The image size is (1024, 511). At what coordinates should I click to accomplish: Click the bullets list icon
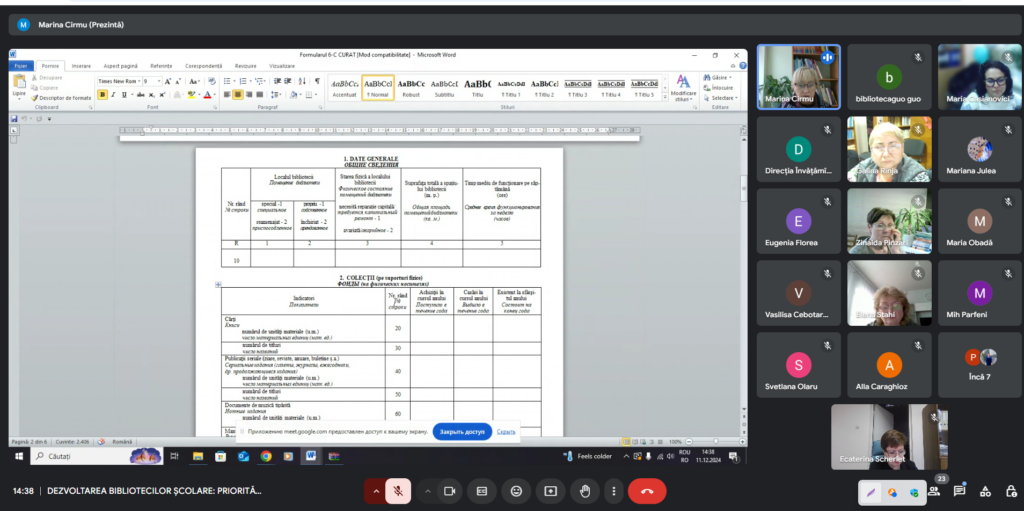point(229,81)
